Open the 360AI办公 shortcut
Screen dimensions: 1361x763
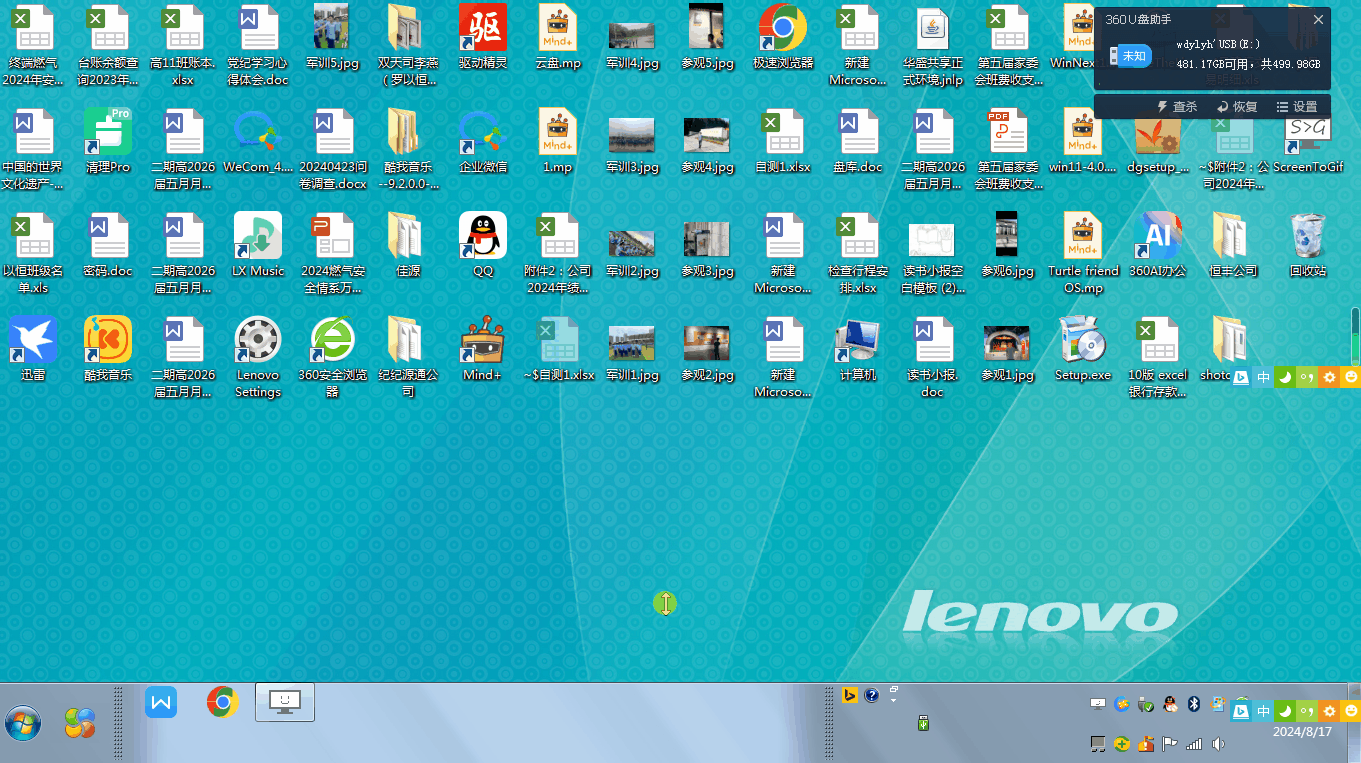[x=1158, y=245]
